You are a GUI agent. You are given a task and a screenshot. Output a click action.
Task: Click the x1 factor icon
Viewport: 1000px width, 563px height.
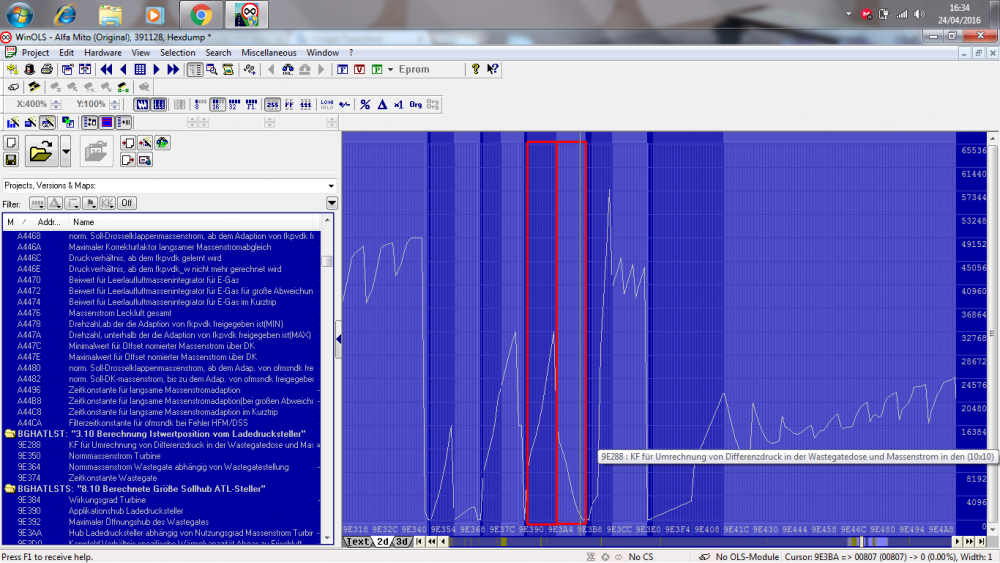click(399, 105)
